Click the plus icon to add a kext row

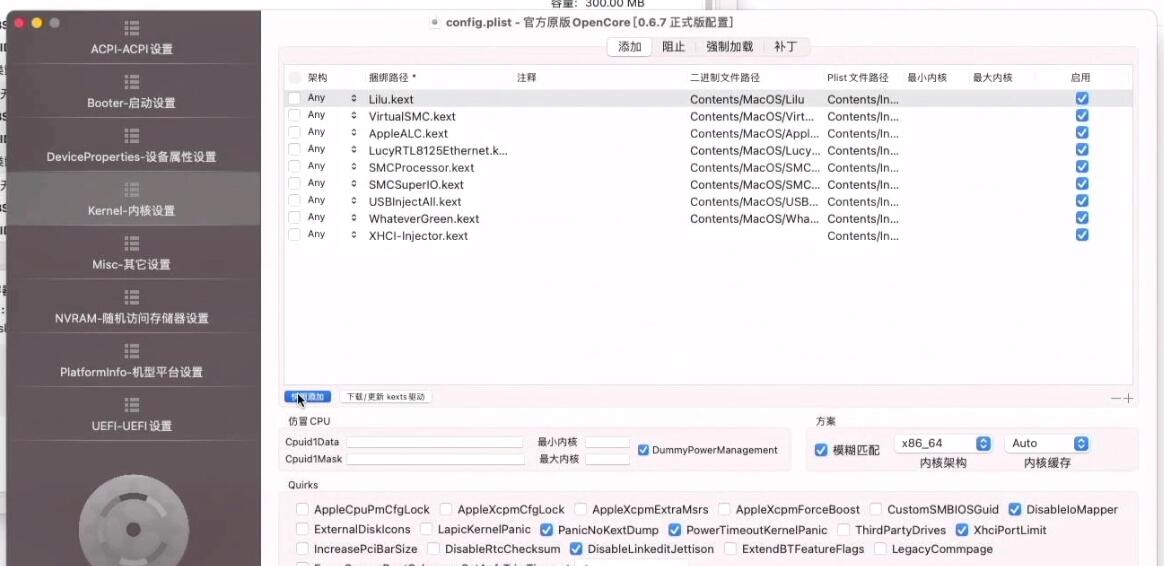tap(1128, 398)
